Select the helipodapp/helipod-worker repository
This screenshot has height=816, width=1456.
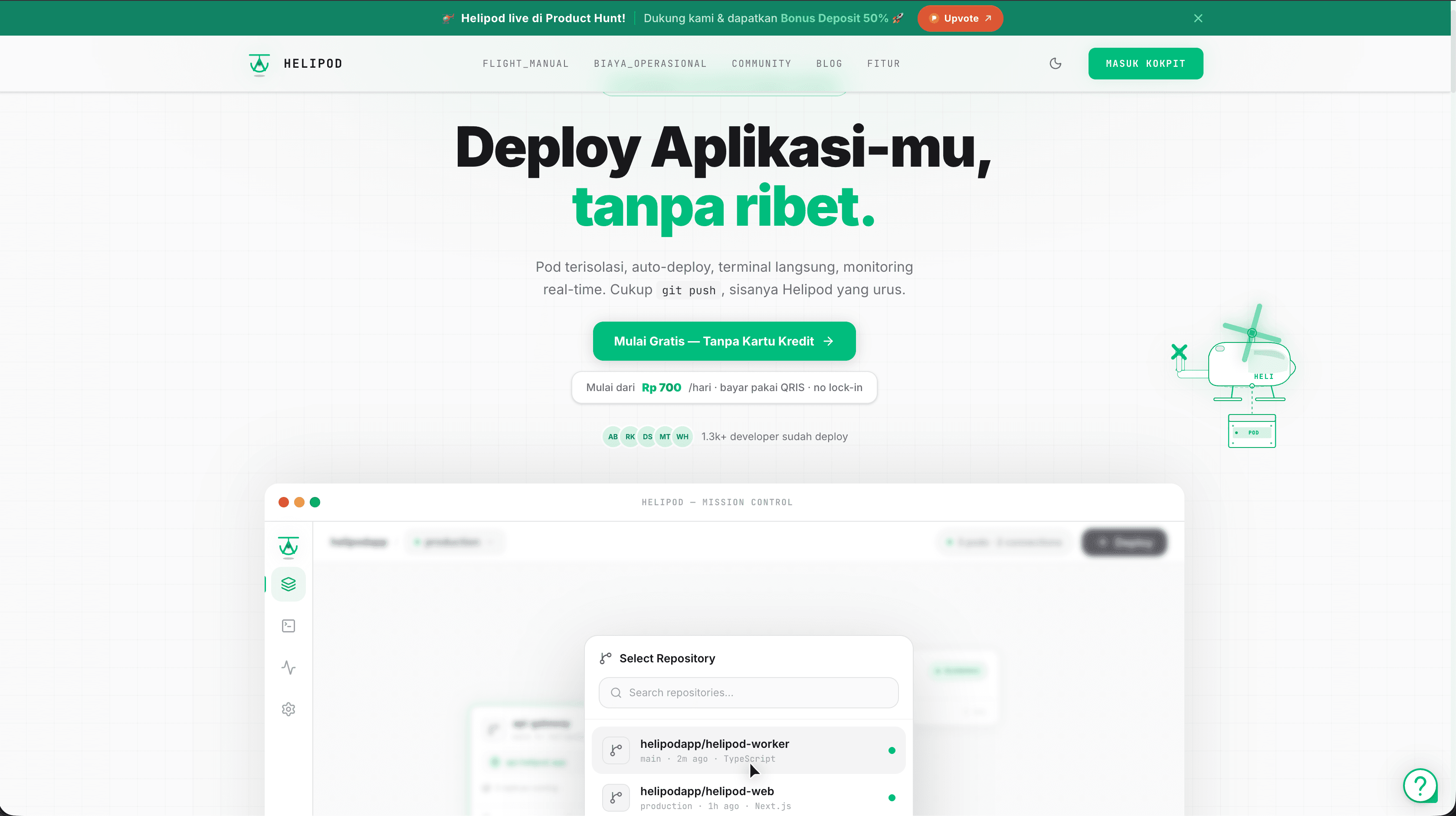748,750
